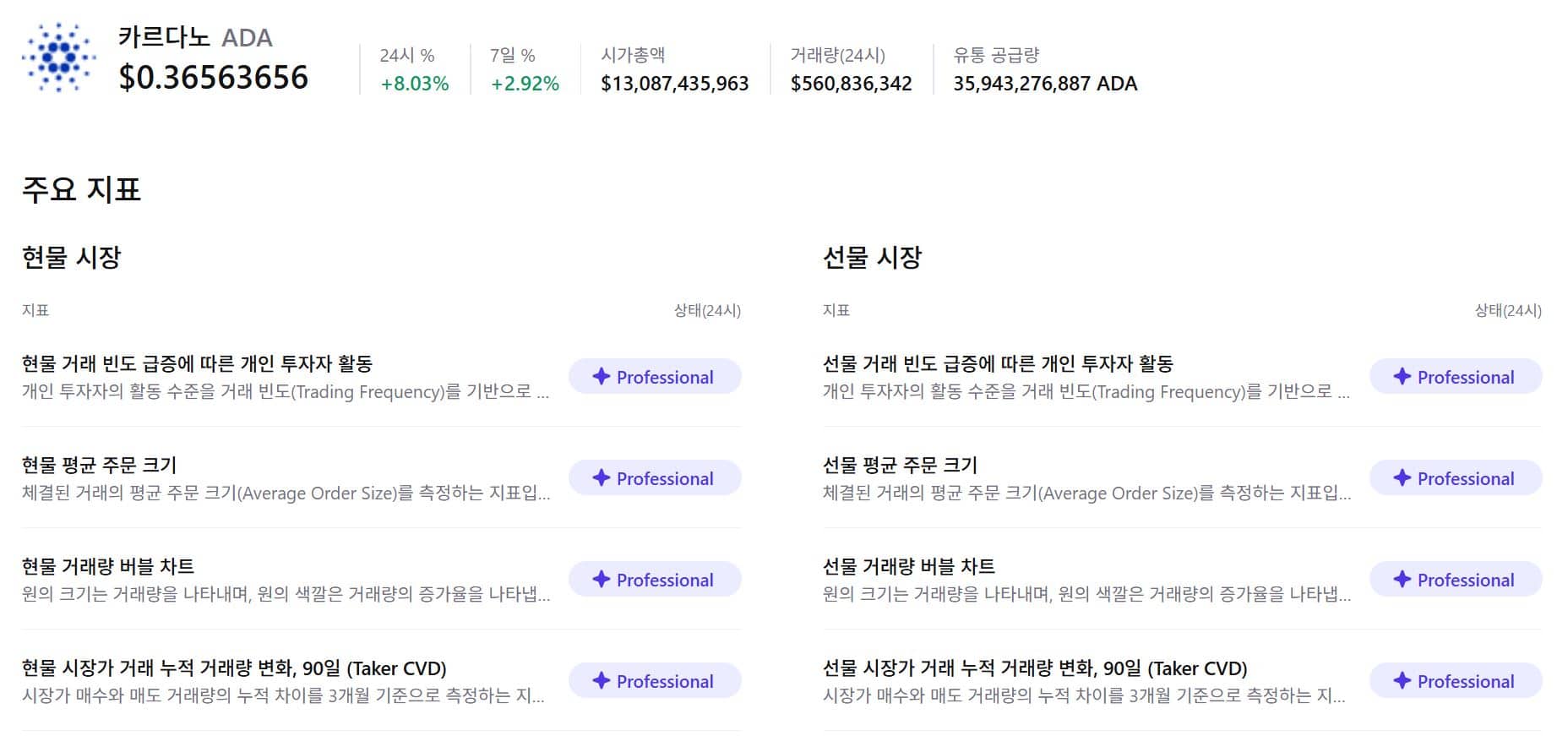Click the Professional badge on the futures Taker CVD row

click(1455, 681)
